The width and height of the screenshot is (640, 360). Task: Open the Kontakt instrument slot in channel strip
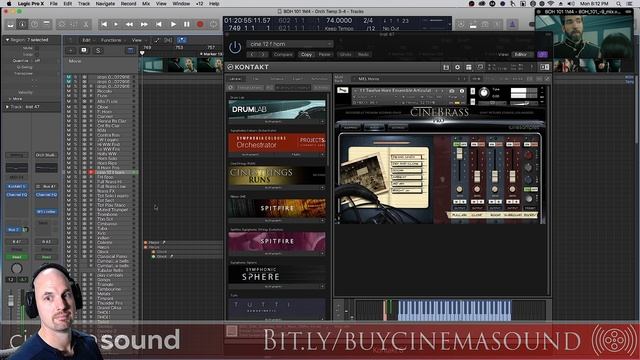pyautogui.click(x=16, y=186)
